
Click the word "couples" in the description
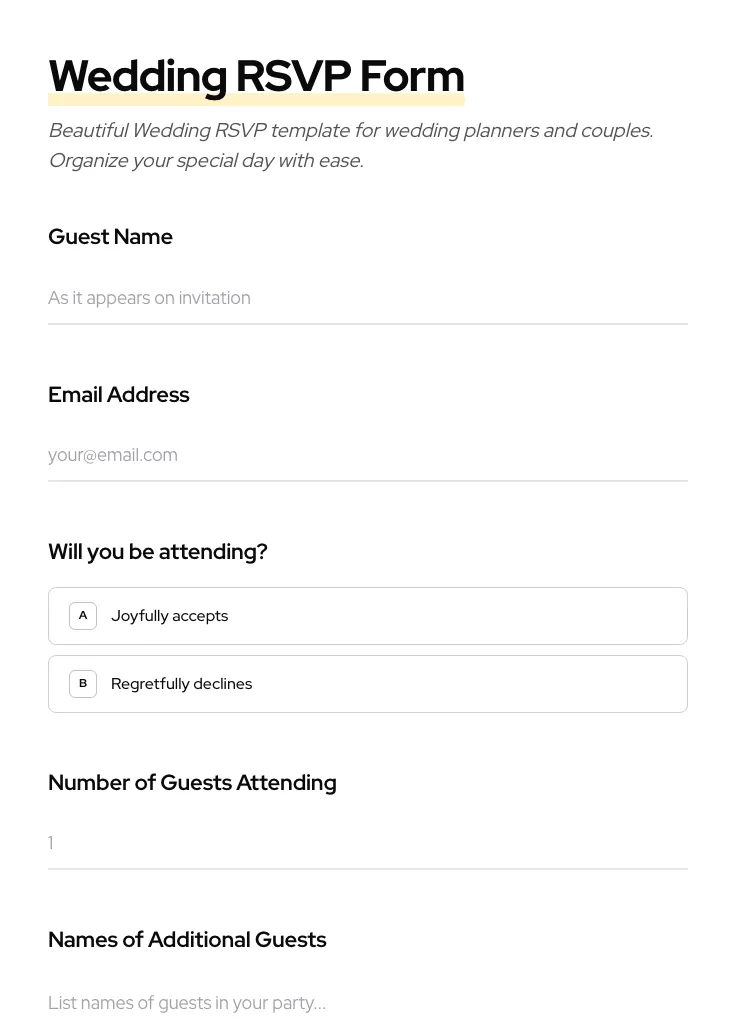tap(612, 131)
